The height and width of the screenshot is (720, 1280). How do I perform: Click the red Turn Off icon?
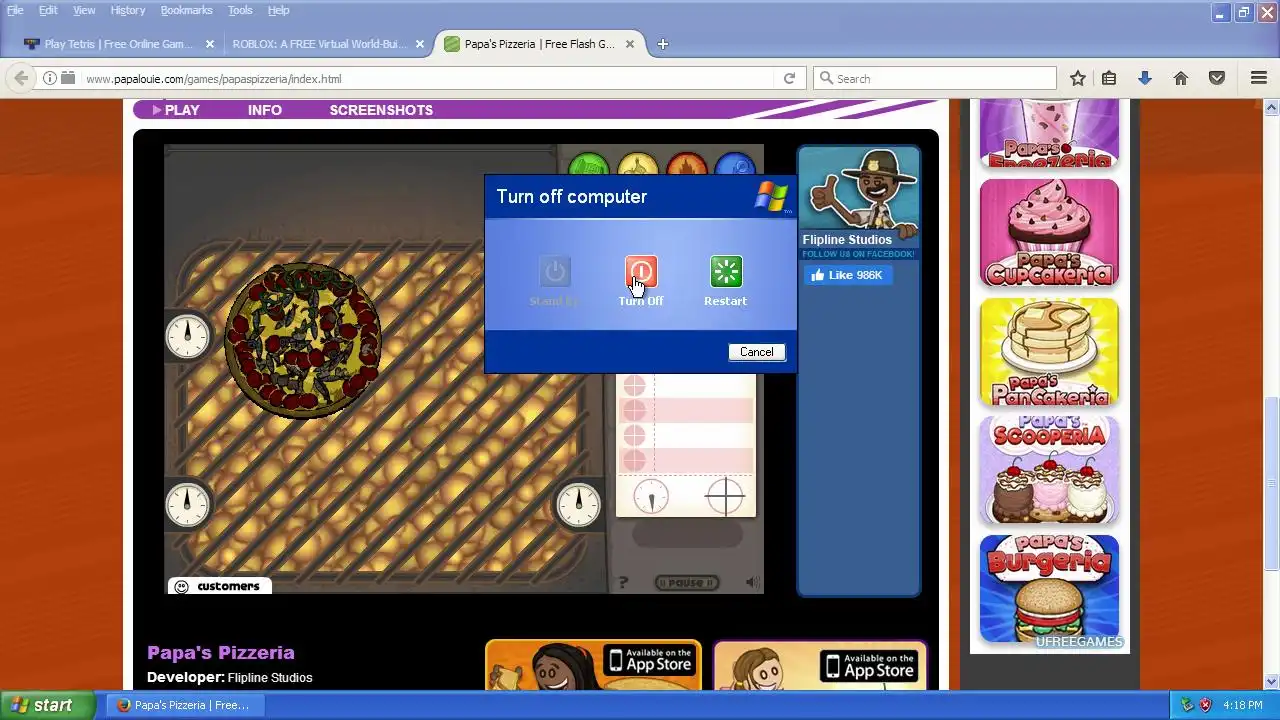tap(641, 272)
